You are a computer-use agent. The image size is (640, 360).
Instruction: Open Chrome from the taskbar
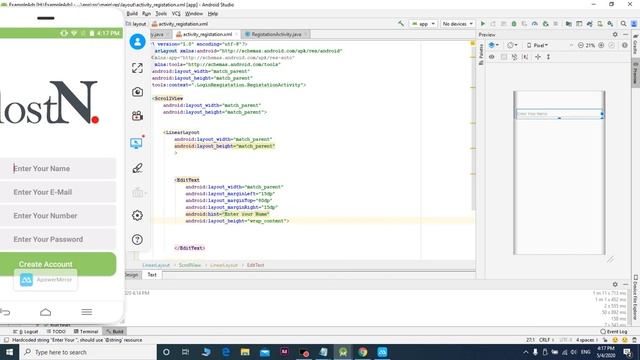click(x=363, y=352)
